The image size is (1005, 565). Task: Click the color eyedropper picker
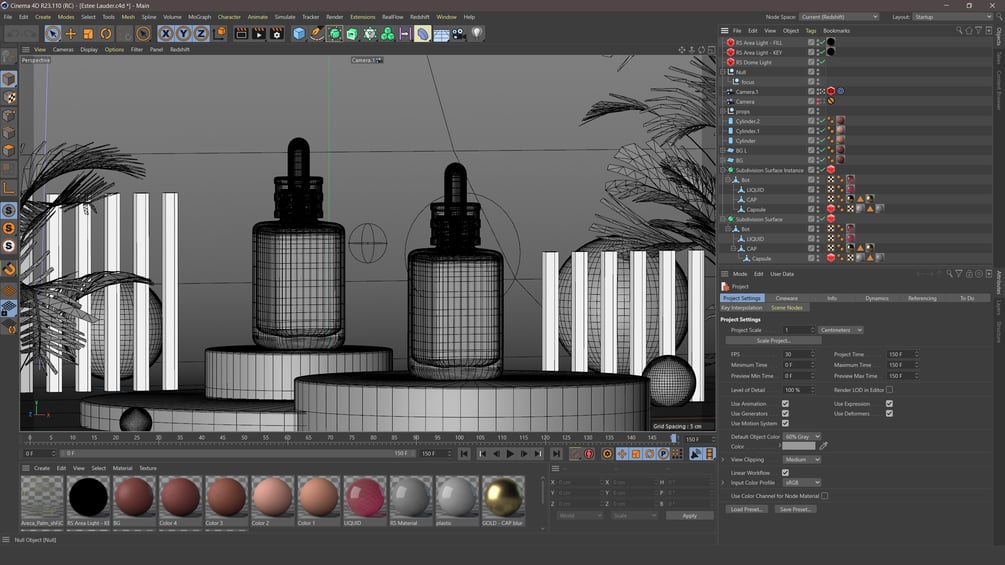(x=825, y=446)
